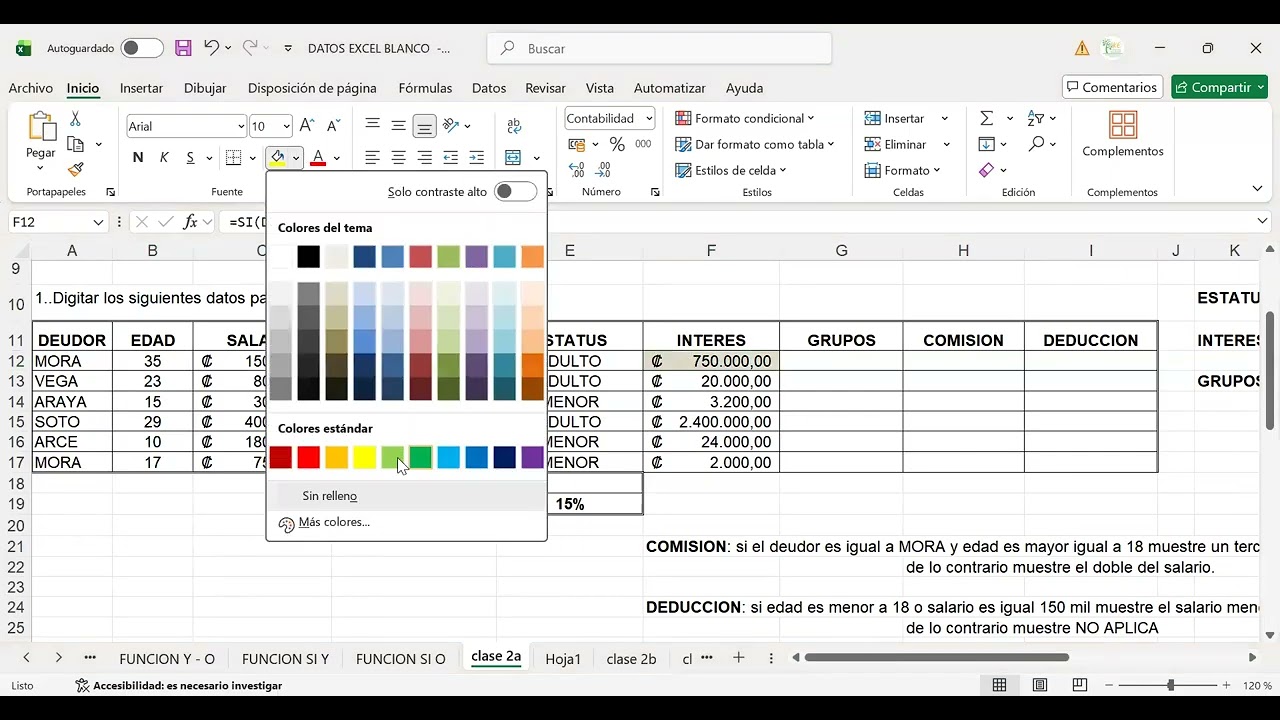Click the increase indent icon
The height and width of the screenshot is (720, 1280).
(476, 158)
